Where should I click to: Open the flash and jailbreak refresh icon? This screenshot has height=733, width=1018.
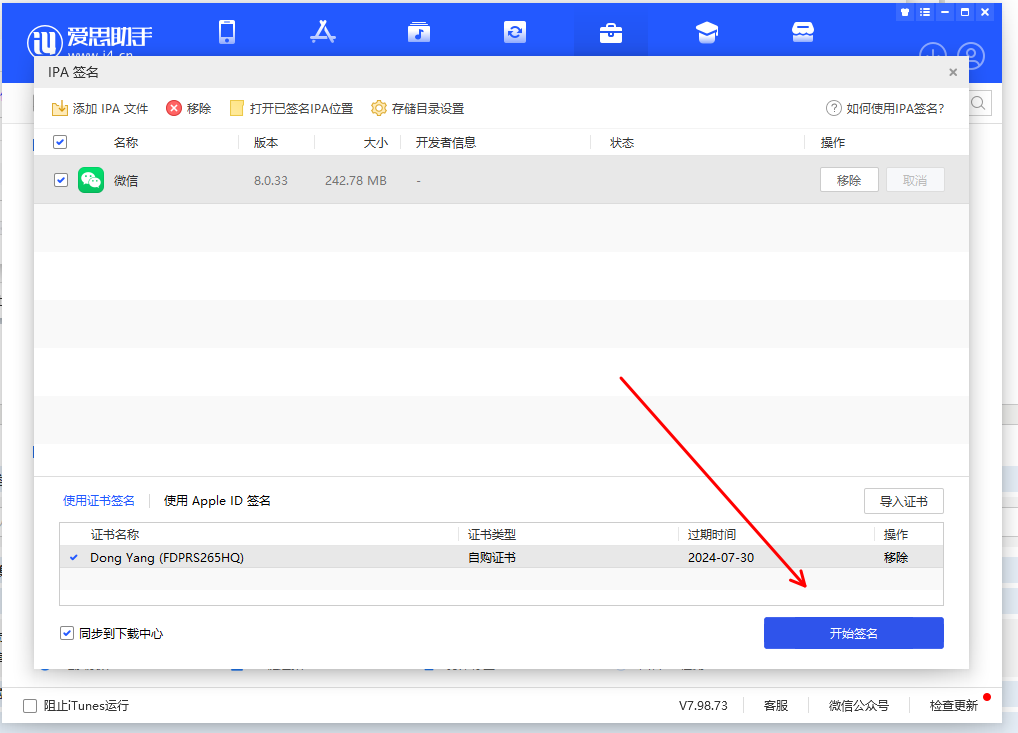(x=515, y=32)
